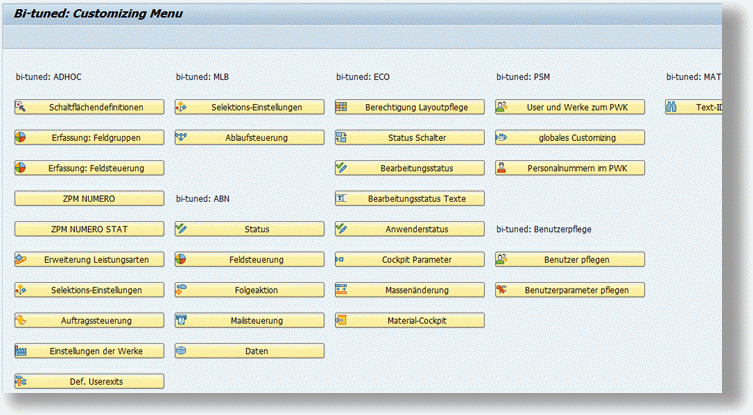Click icon on MLB Selektions-Einstellungen button
753x415 pixels.
pyautogui.click(x=181, y=107)
